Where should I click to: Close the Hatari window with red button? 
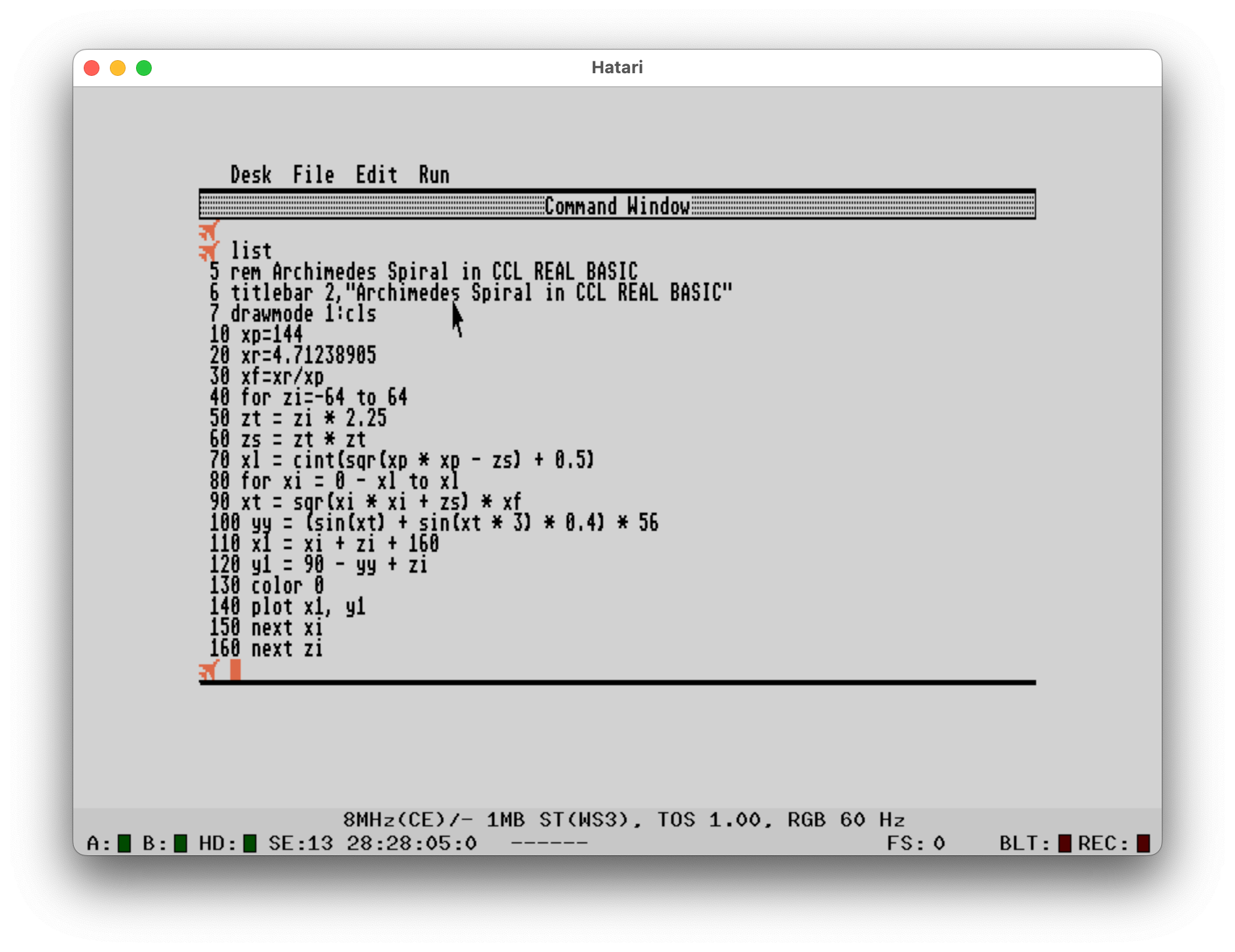[92, 68]
